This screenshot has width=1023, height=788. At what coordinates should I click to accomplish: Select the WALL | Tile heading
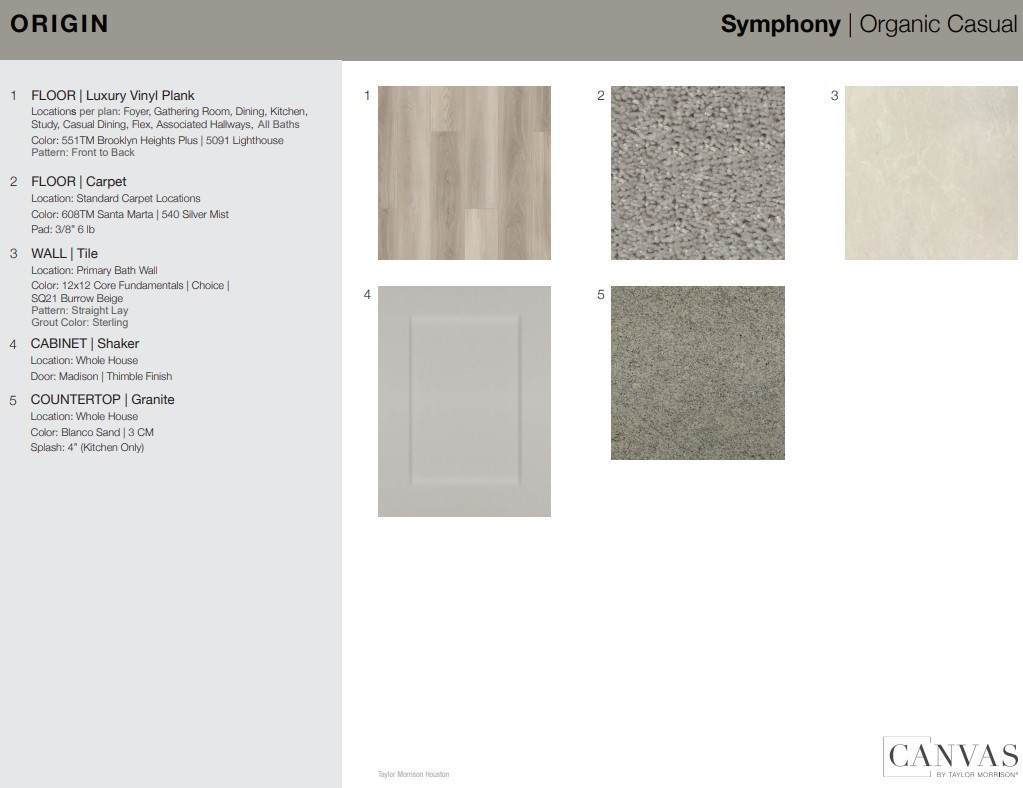pyautogui.click(x=64, y=254)
